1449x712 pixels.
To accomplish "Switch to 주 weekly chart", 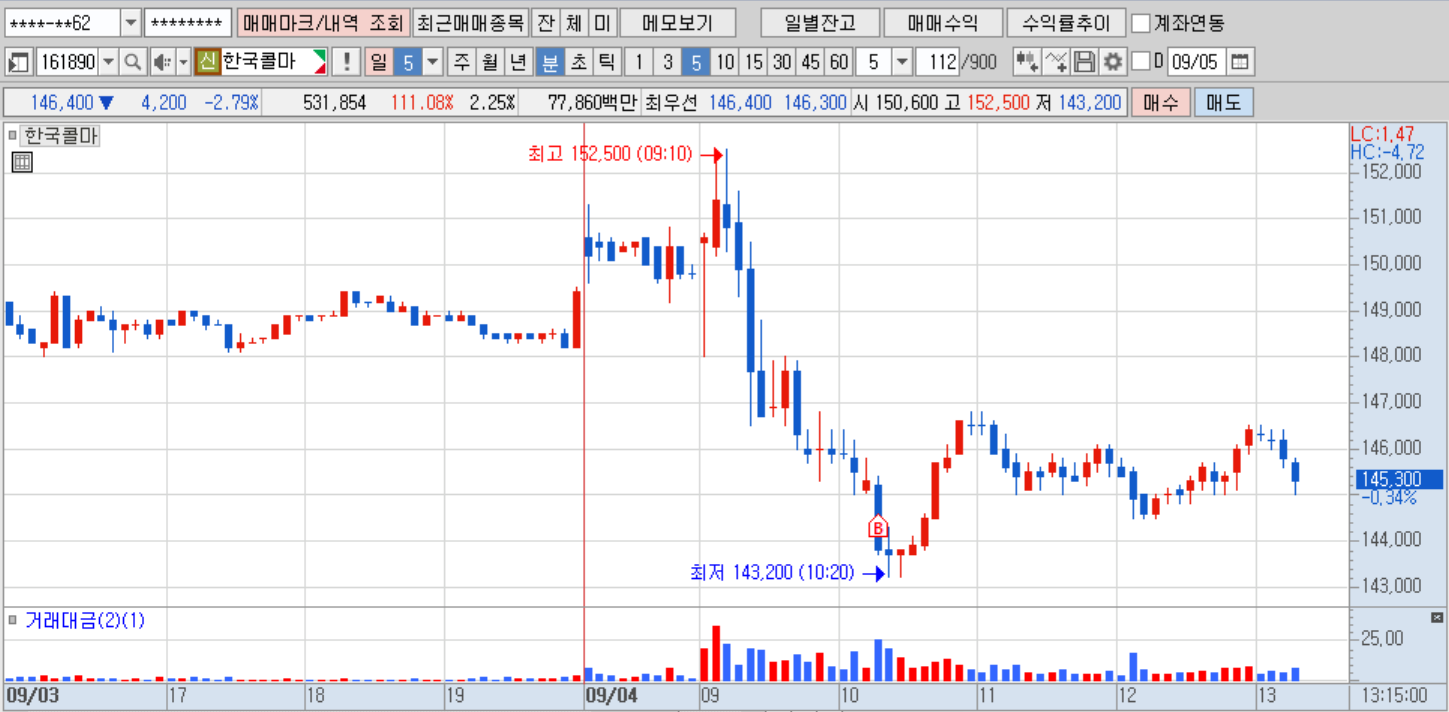I will pos(461,62).
